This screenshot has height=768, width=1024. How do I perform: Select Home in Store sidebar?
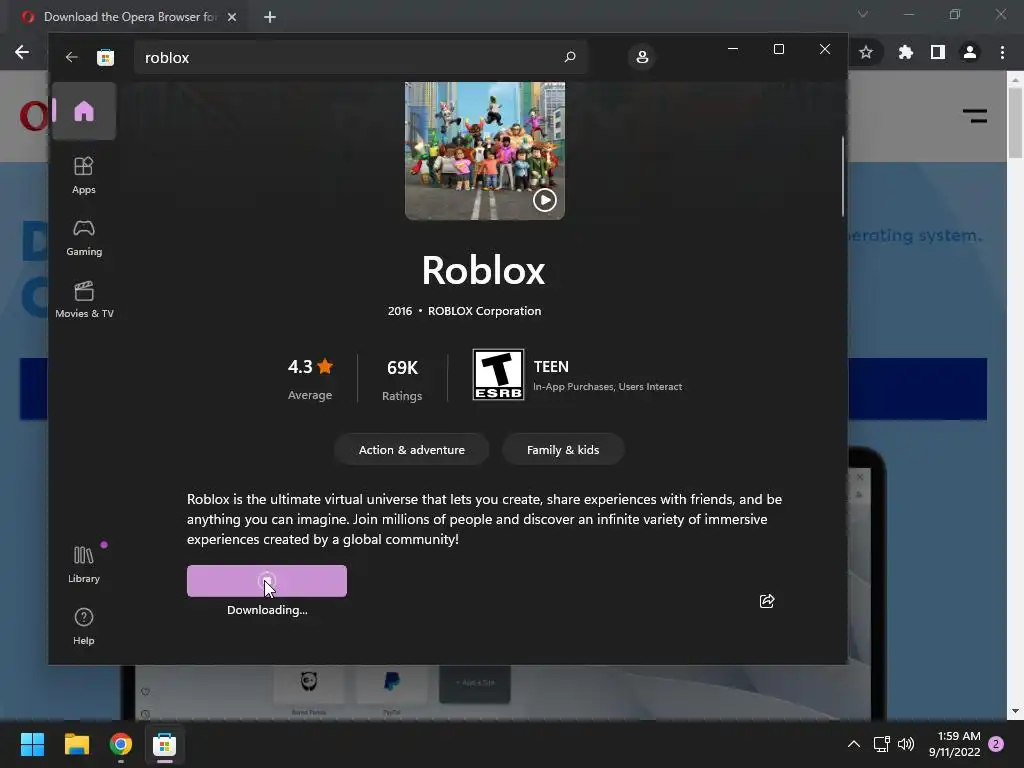[x=84, y=111]
